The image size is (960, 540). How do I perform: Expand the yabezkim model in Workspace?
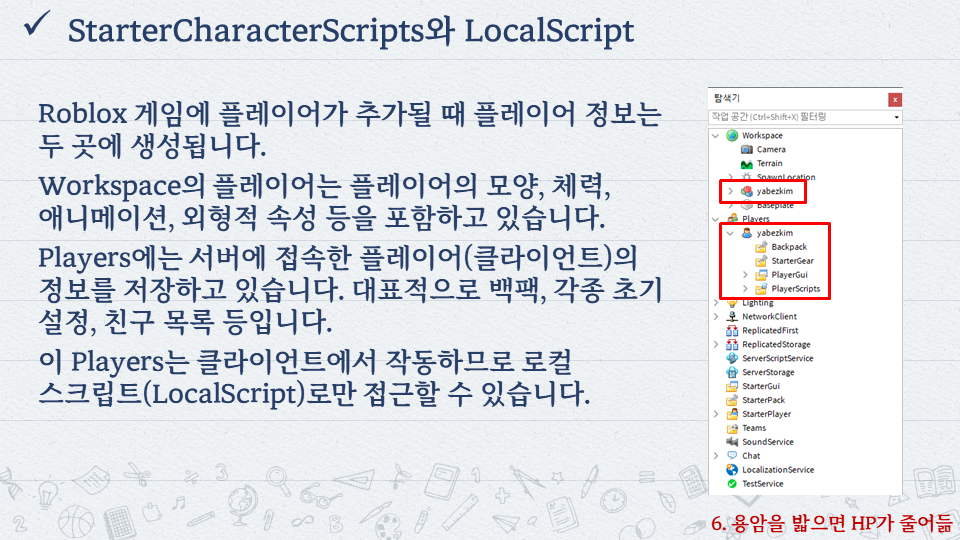point(730,191)
